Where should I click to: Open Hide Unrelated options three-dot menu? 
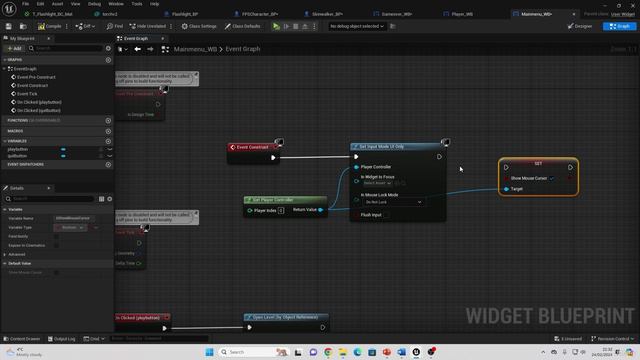pos(171,26)
